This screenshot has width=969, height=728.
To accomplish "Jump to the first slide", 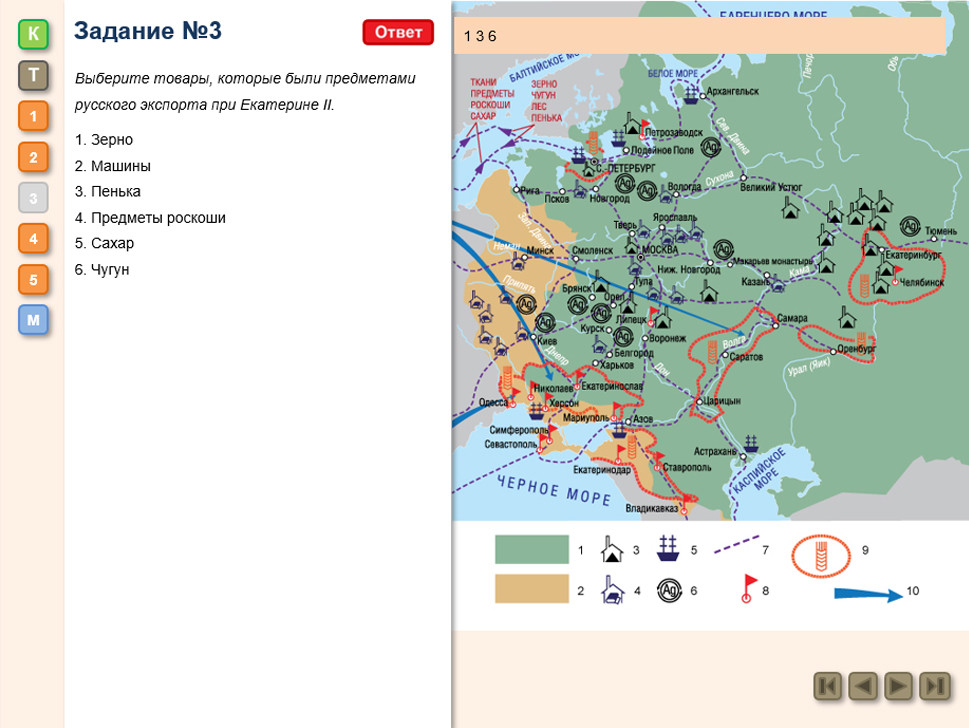I will (828, 686).
